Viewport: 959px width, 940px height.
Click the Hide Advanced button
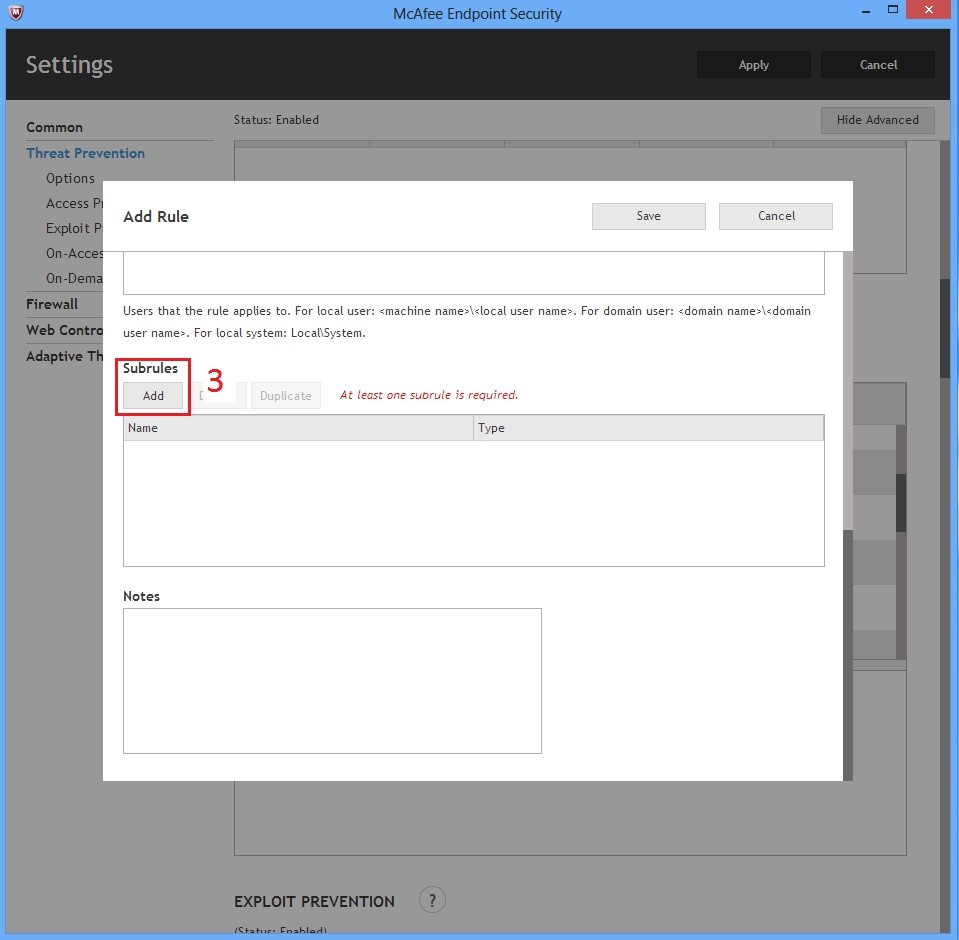coord(877,120)
